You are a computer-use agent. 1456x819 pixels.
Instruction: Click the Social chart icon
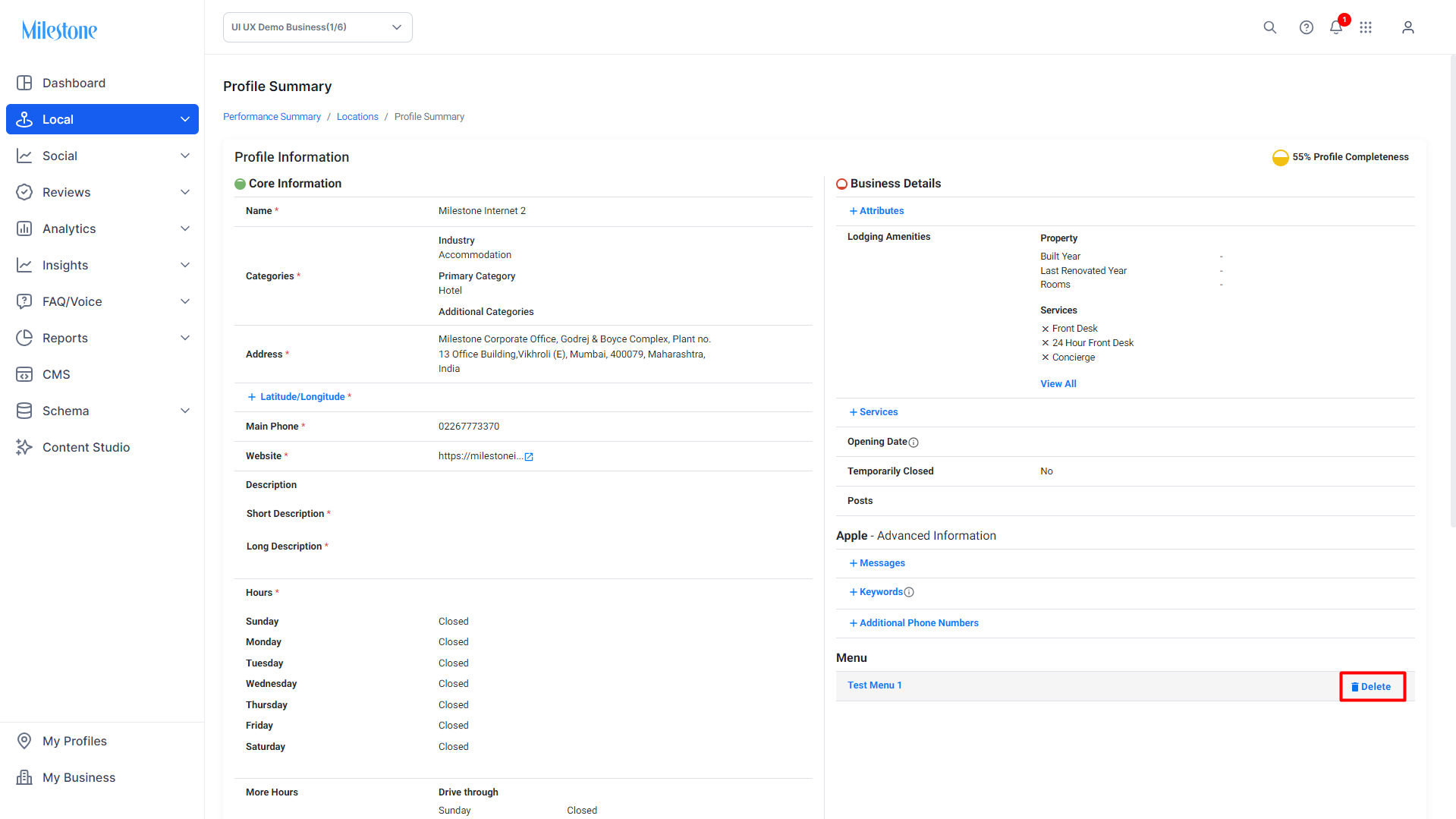point(24,156)
